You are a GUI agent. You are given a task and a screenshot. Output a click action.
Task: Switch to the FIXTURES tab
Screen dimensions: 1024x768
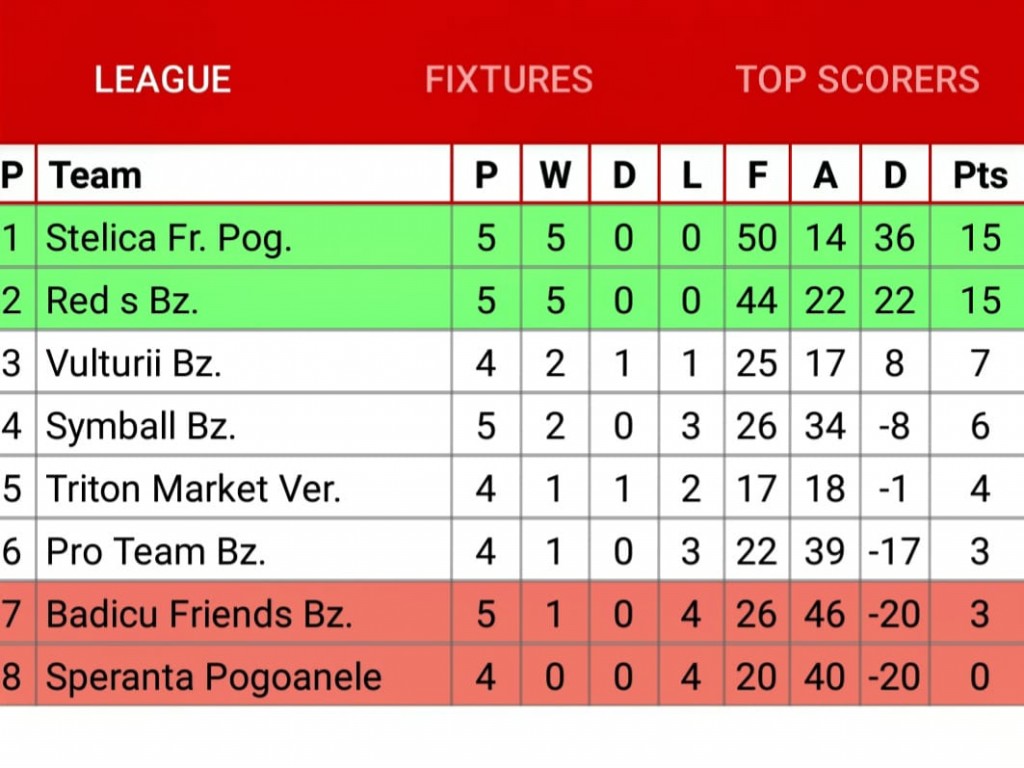pyautogui.click(x=509, y=79)
